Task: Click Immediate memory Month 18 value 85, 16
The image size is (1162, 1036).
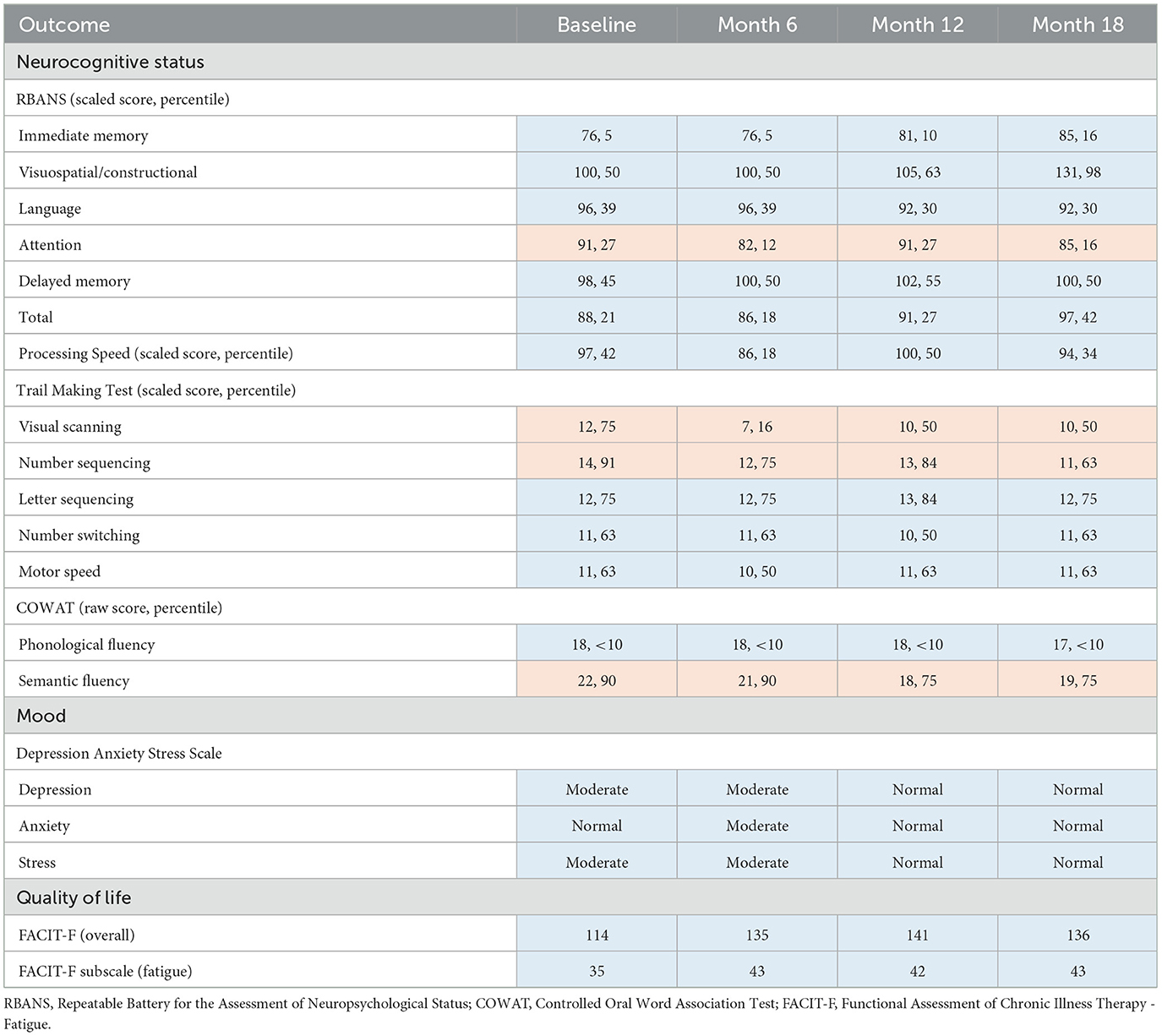Action: coord(1078,135)
